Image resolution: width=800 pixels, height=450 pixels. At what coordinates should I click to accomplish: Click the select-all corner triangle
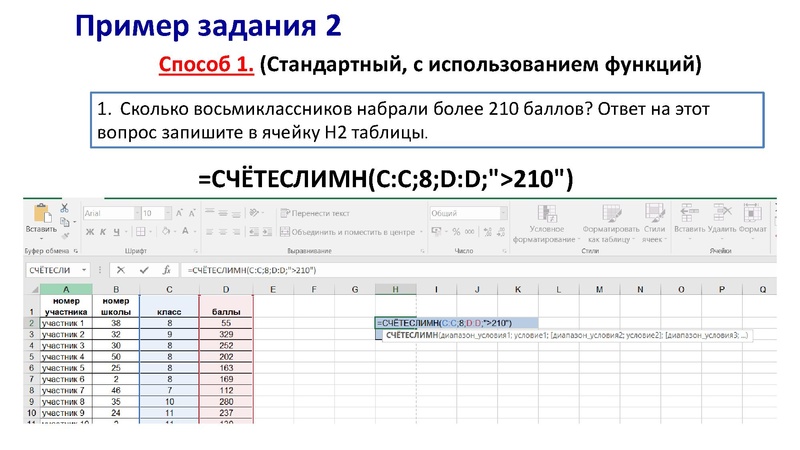[34, 290]
